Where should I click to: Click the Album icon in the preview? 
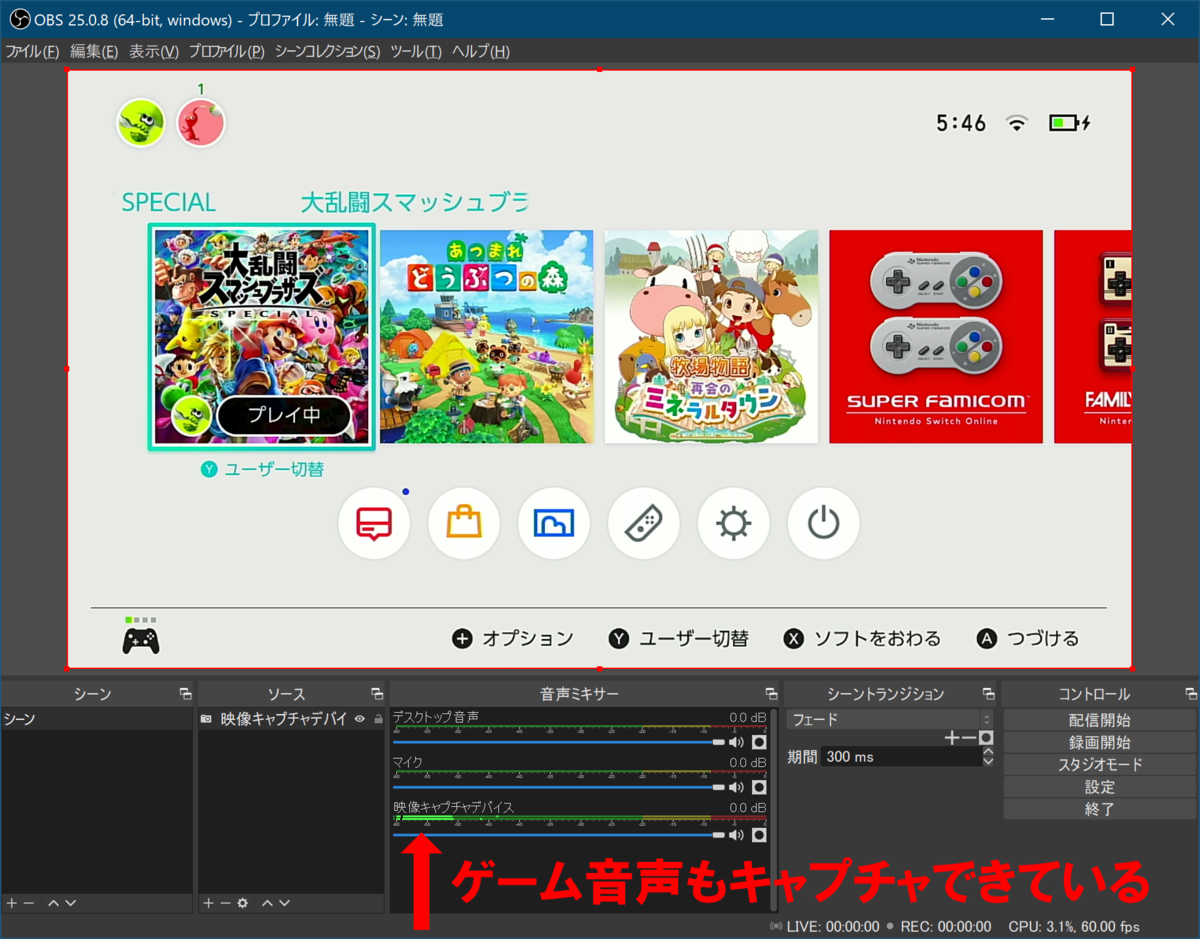554,523
